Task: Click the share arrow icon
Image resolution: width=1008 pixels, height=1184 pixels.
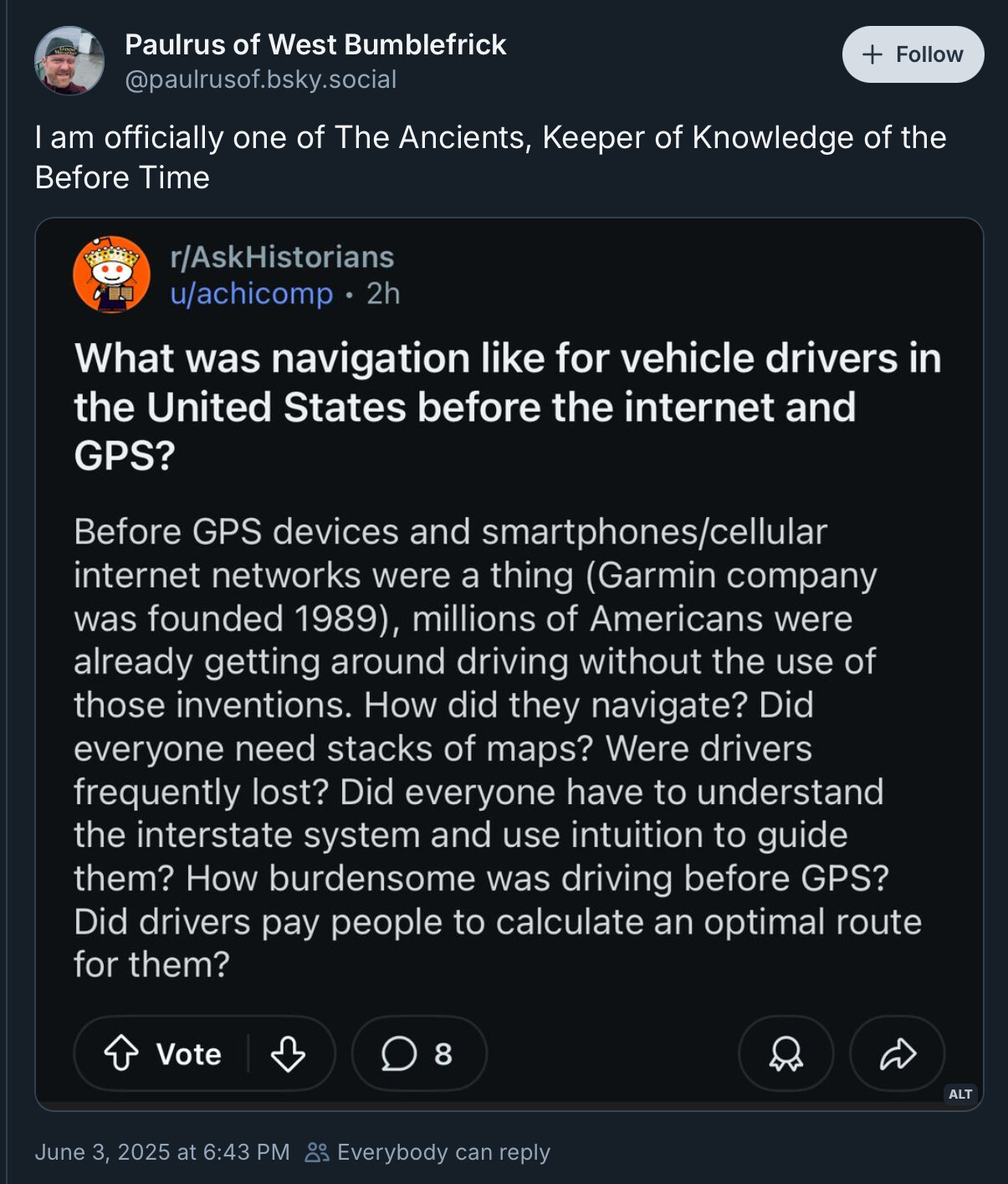Action: pyautogui.click(x=898, y=1053)
